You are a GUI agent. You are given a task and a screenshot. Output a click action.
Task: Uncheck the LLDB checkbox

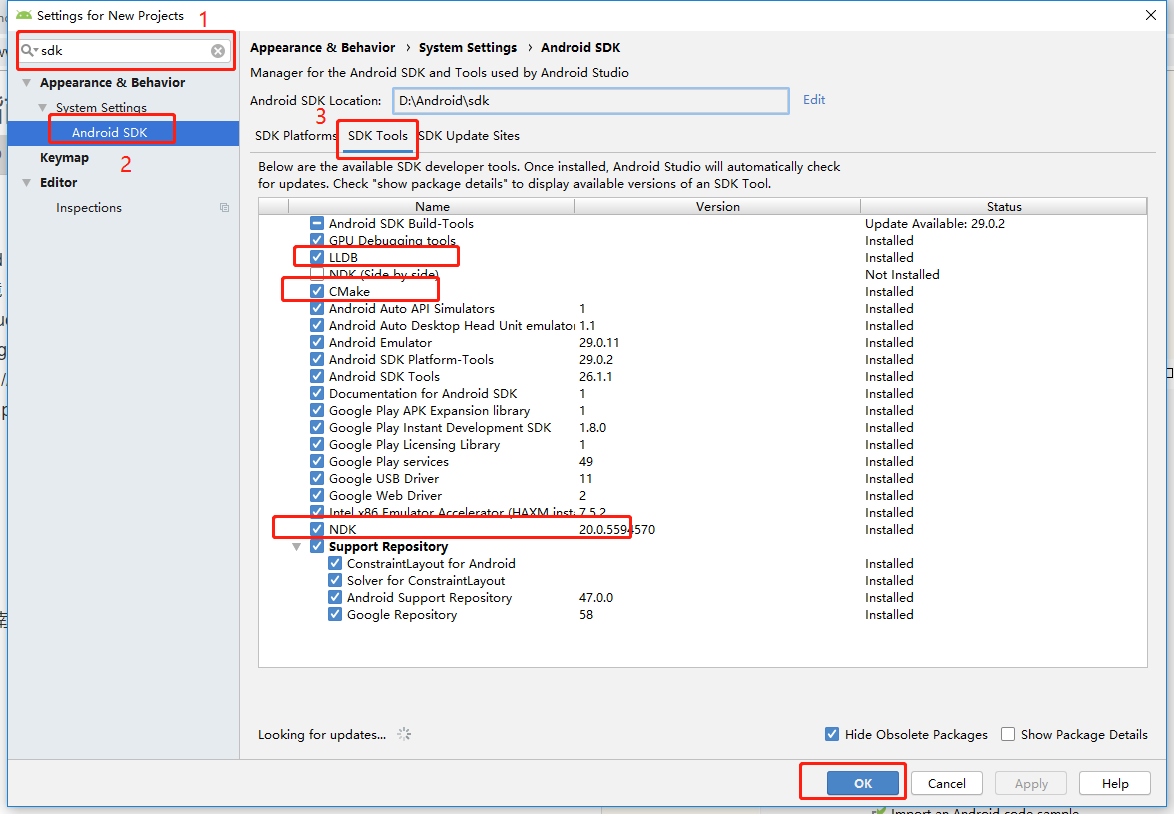[317, 258]
